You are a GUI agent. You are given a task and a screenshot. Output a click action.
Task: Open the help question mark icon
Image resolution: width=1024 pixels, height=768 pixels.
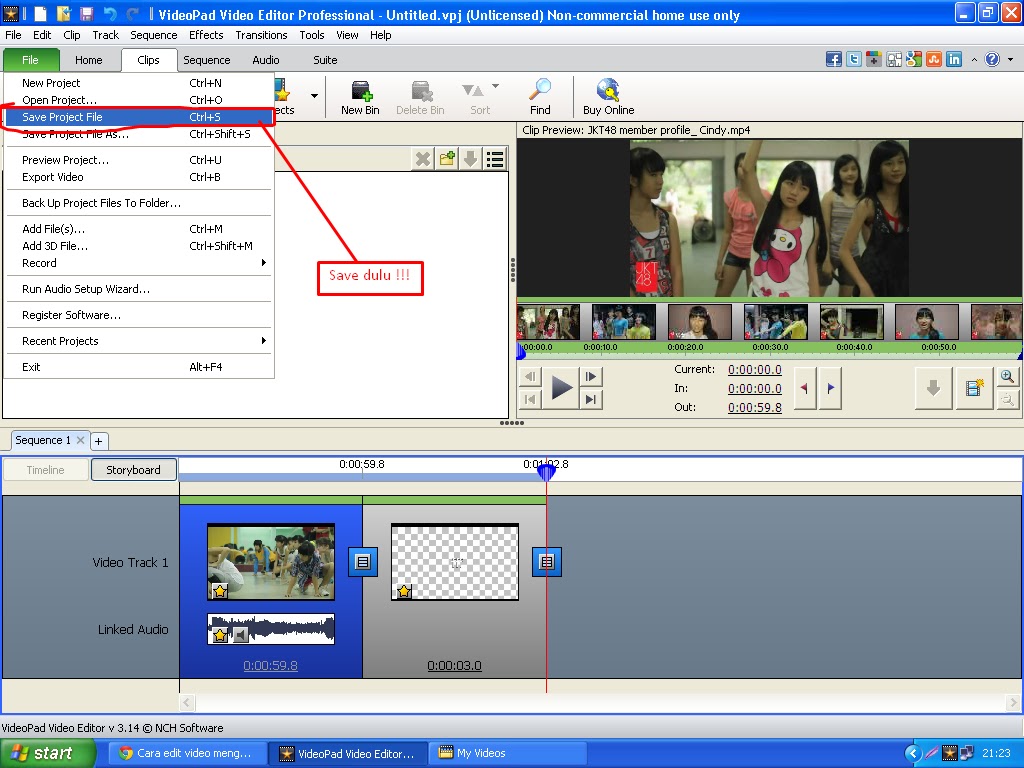click(992, 59)
